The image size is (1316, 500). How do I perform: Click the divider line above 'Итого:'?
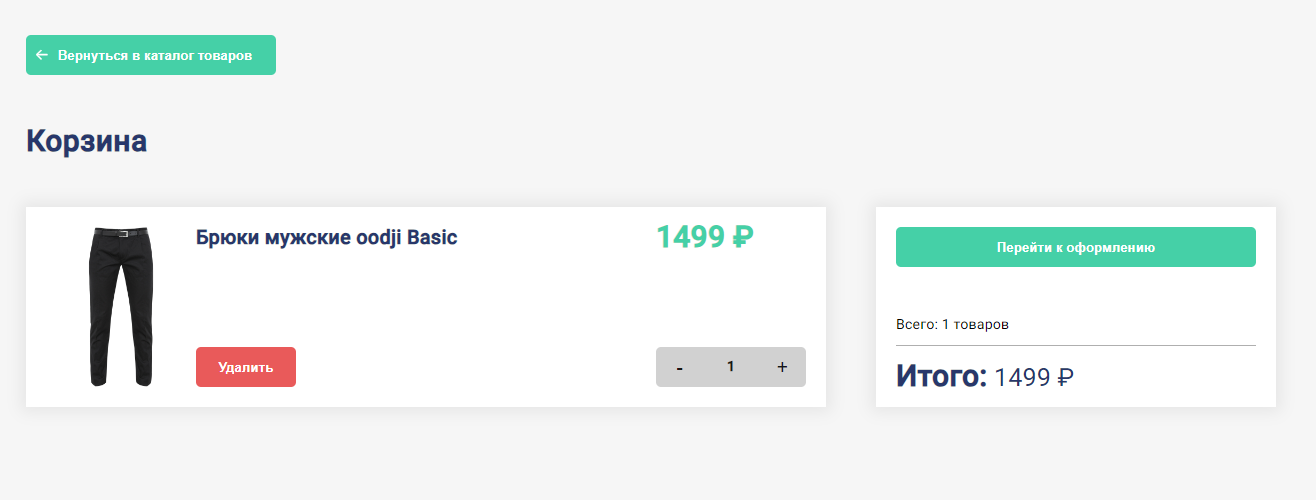[x=1076, y=345]
